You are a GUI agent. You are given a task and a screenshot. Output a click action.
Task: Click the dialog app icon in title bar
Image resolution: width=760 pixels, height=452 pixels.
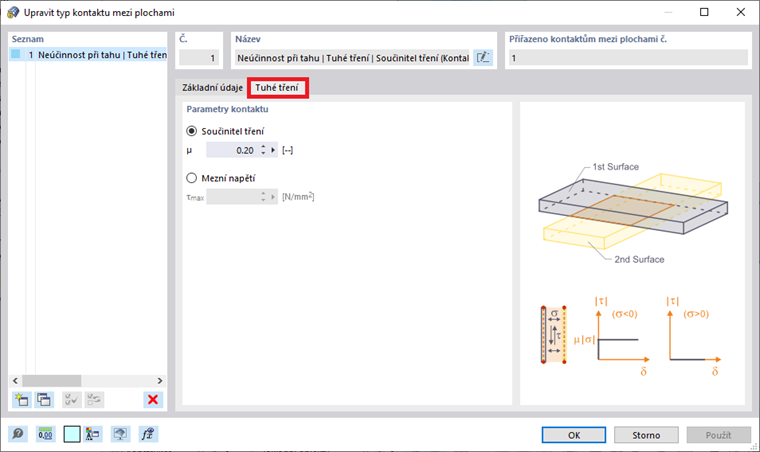(x=13, y=12)
